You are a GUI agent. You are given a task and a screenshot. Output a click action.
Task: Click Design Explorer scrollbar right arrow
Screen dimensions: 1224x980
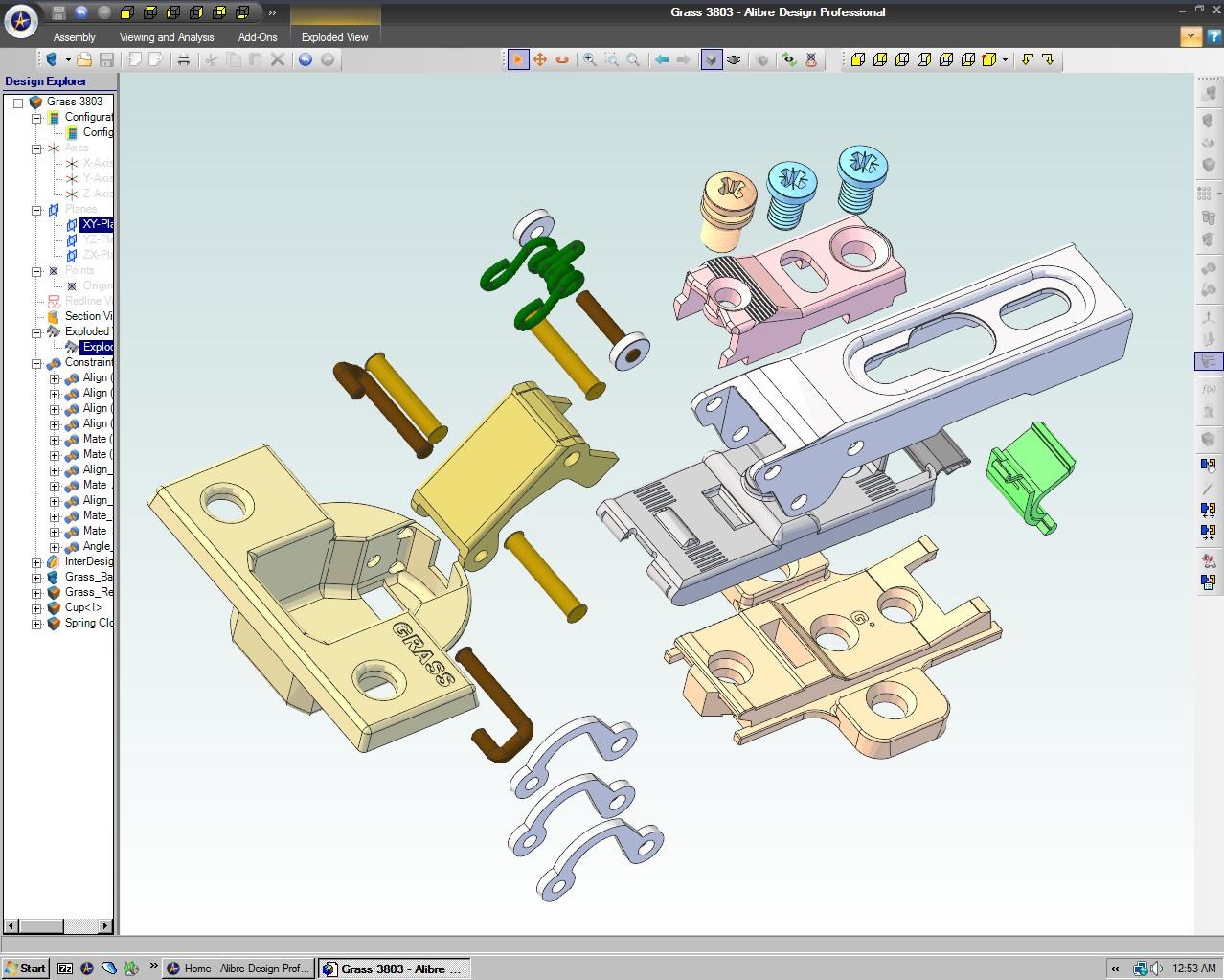click(x=106, y=926)
